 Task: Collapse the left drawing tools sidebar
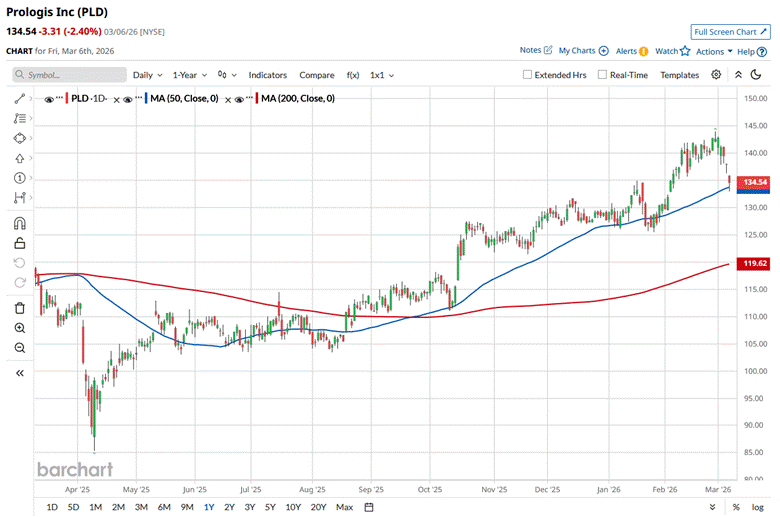tap(20, 373)
